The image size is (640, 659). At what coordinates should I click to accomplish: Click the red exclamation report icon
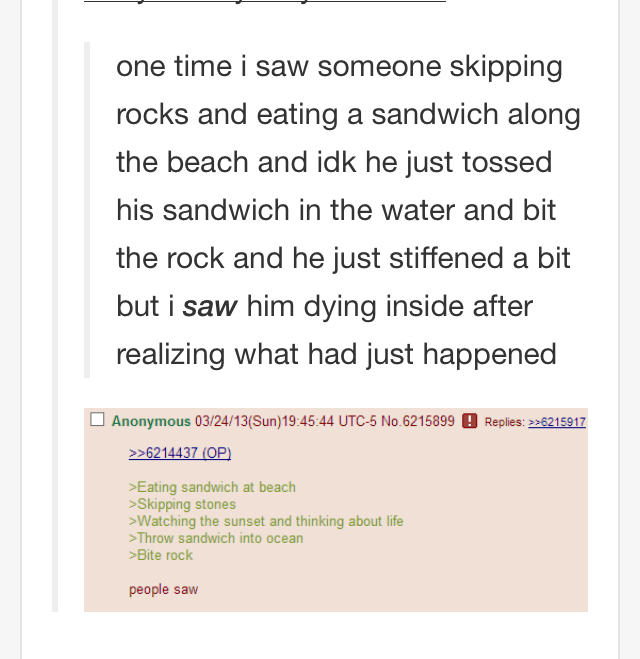(469, 421)
